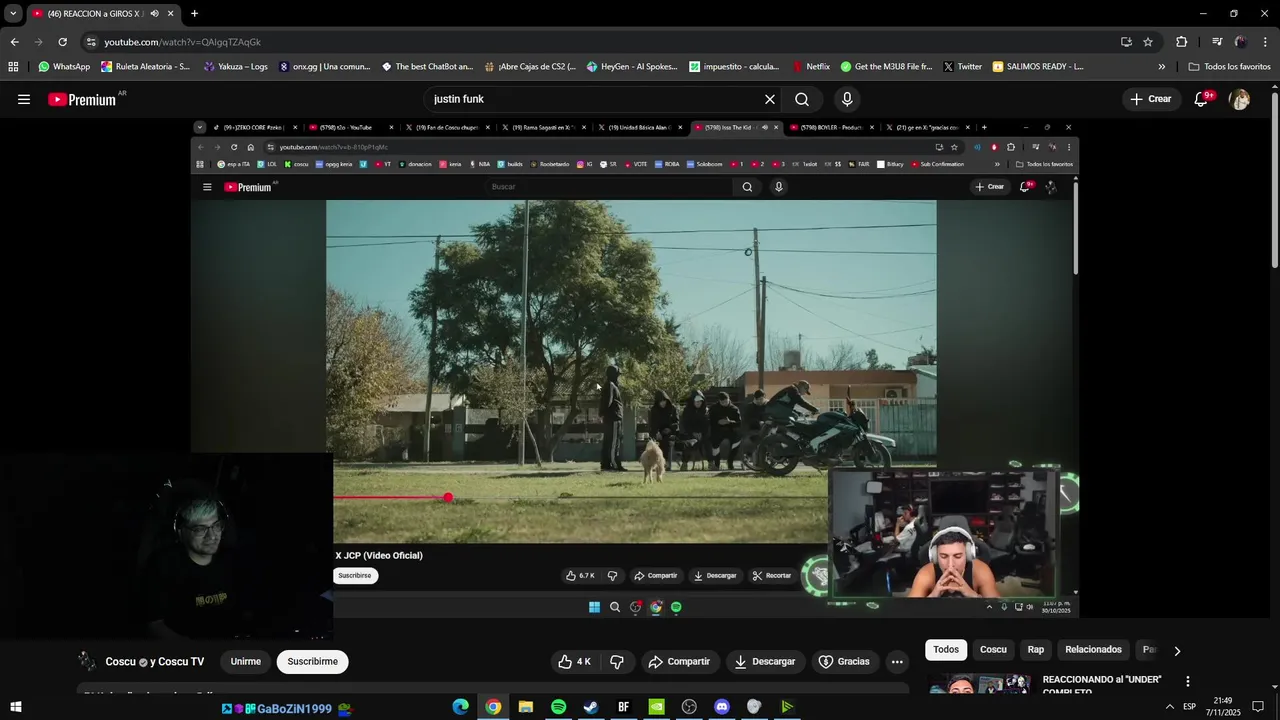The height and width of the screenshot is (720, 1280).
Task: Click the Compartir share button
Action: [679, 661]
